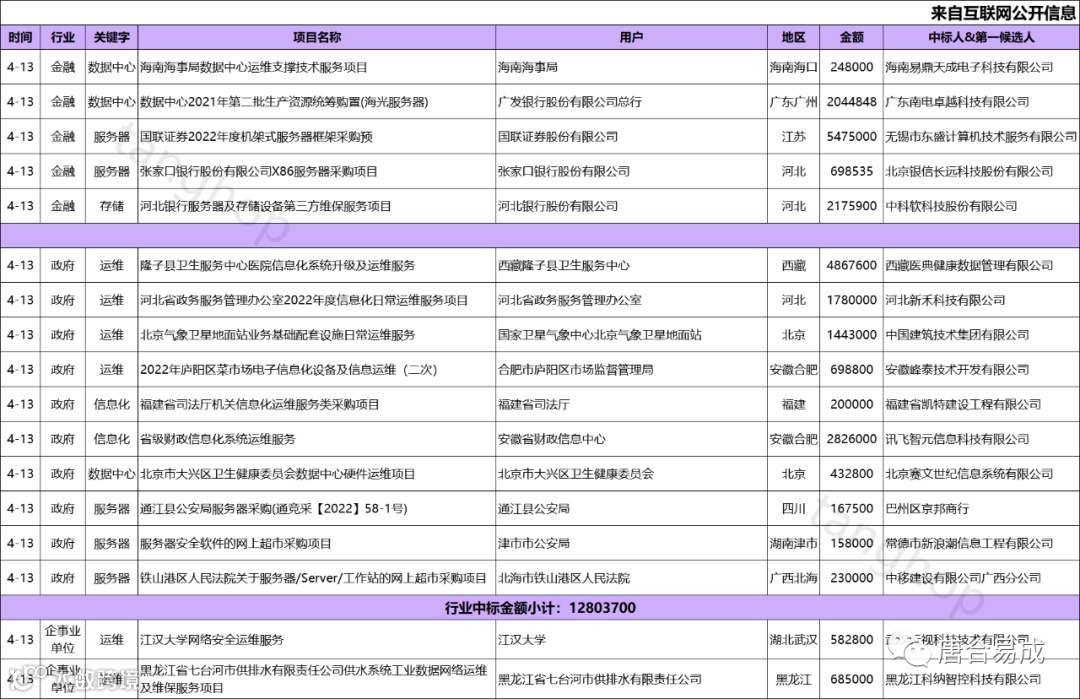Click the amount 685000
This screenshot has height=699, width=1080.
pyautogui.click(x=851, y=679)
